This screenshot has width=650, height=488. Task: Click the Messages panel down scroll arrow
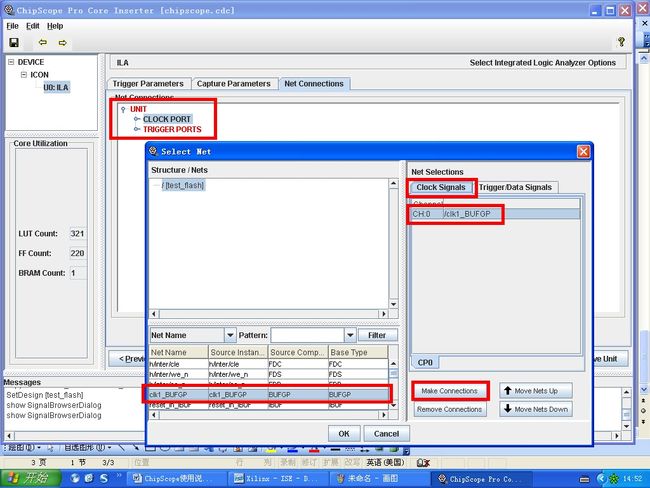(x=626, y=426)
